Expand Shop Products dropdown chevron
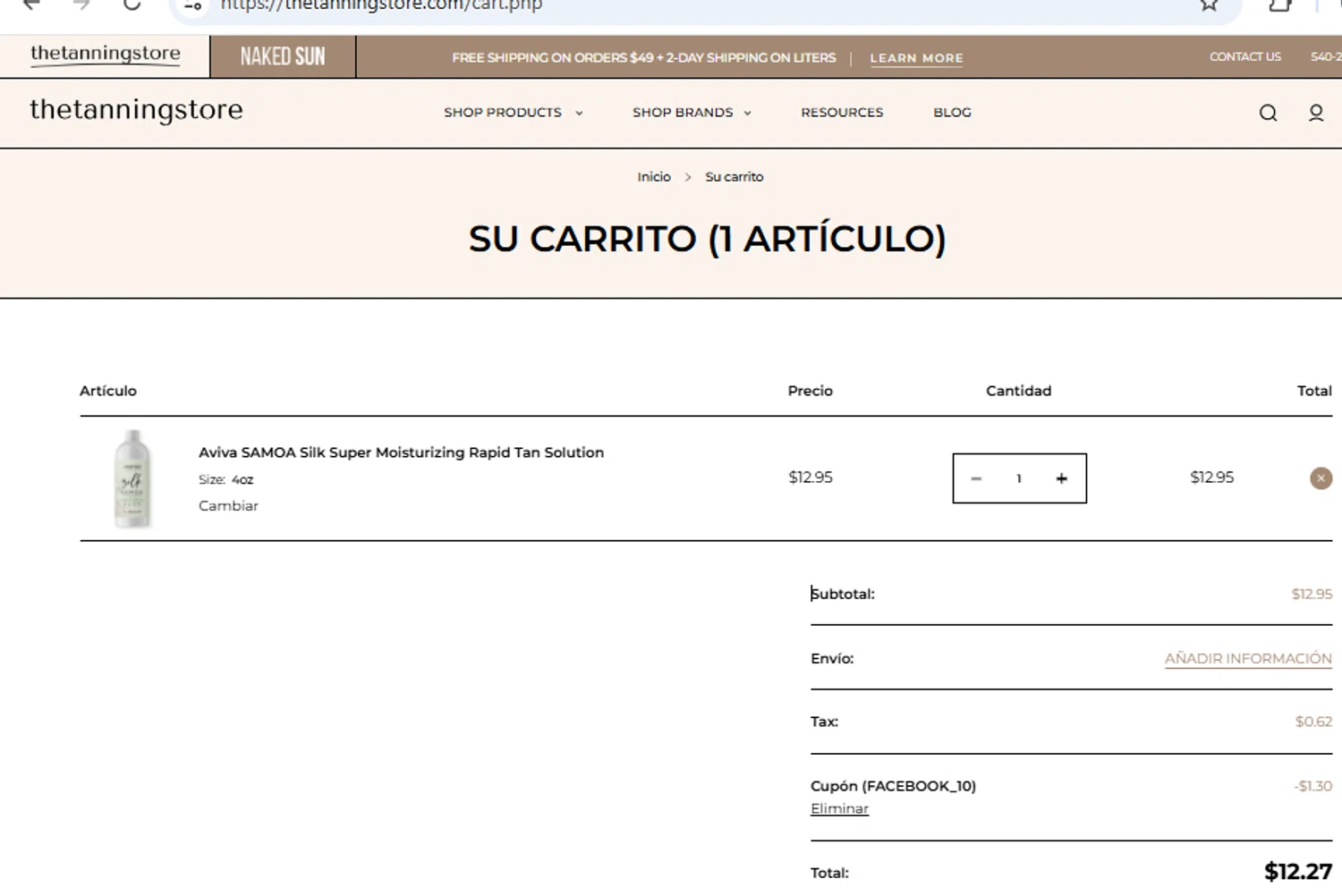Viewport: 1342px width, 896px height. (579, 114)
